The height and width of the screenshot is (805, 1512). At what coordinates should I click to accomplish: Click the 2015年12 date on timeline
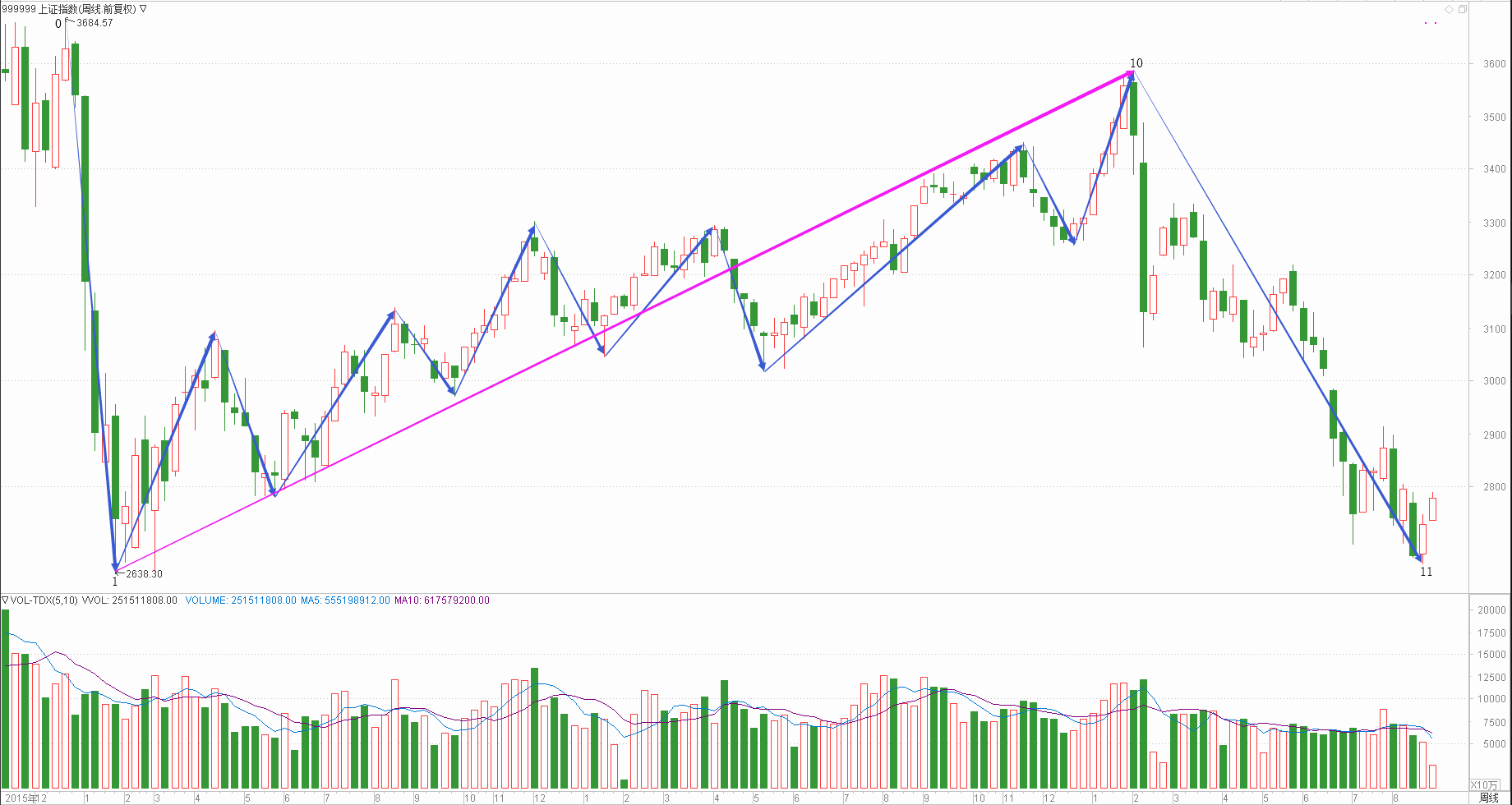(26, 798)
